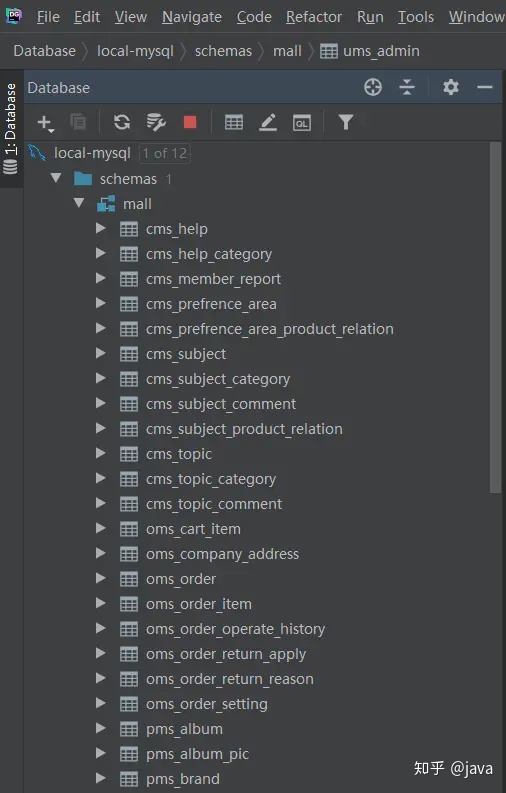Click the tree's vertical scrollbar thumb

tap(495, 317)
